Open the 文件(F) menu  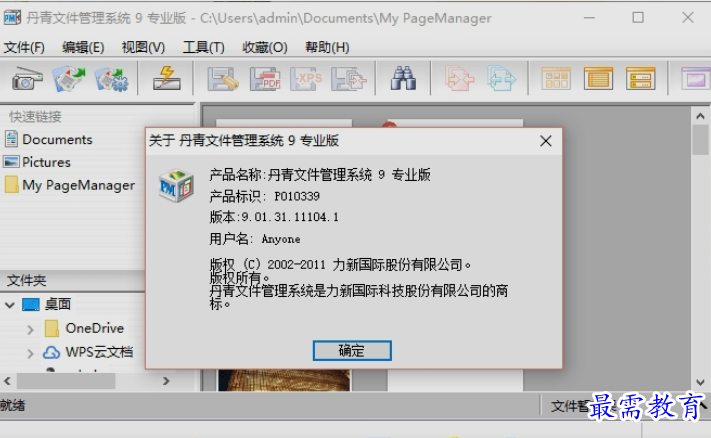24,47
